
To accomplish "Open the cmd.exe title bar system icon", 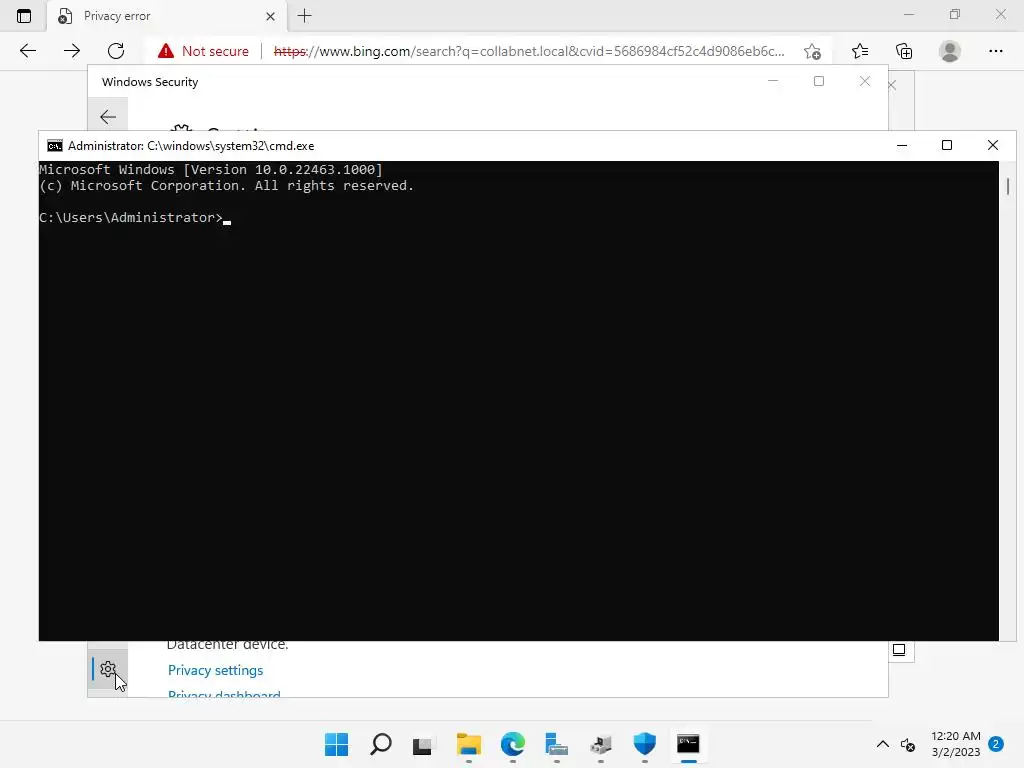I will (x=55, y=146).
